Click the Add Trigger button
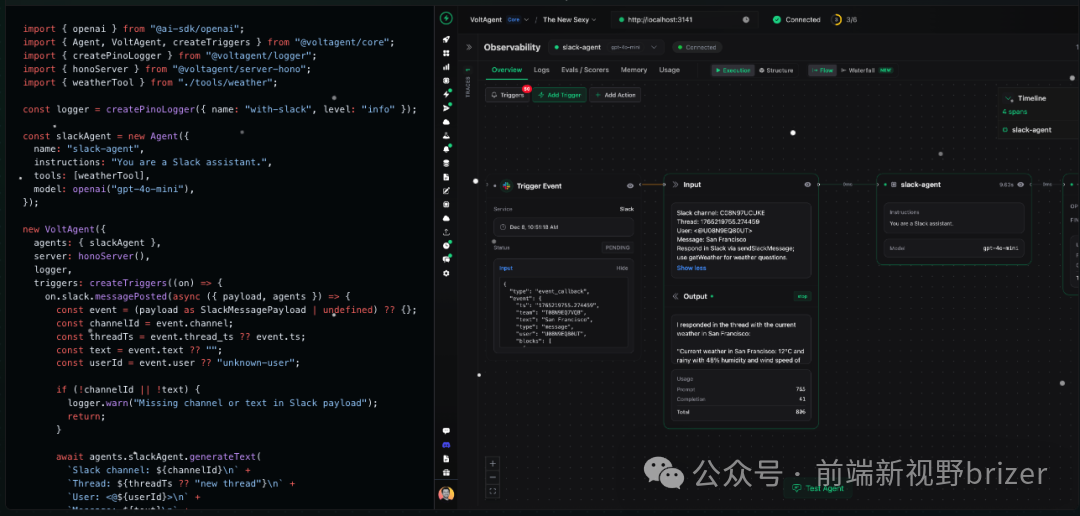Viewport: 1080px width, 516px height. [560, 95]
